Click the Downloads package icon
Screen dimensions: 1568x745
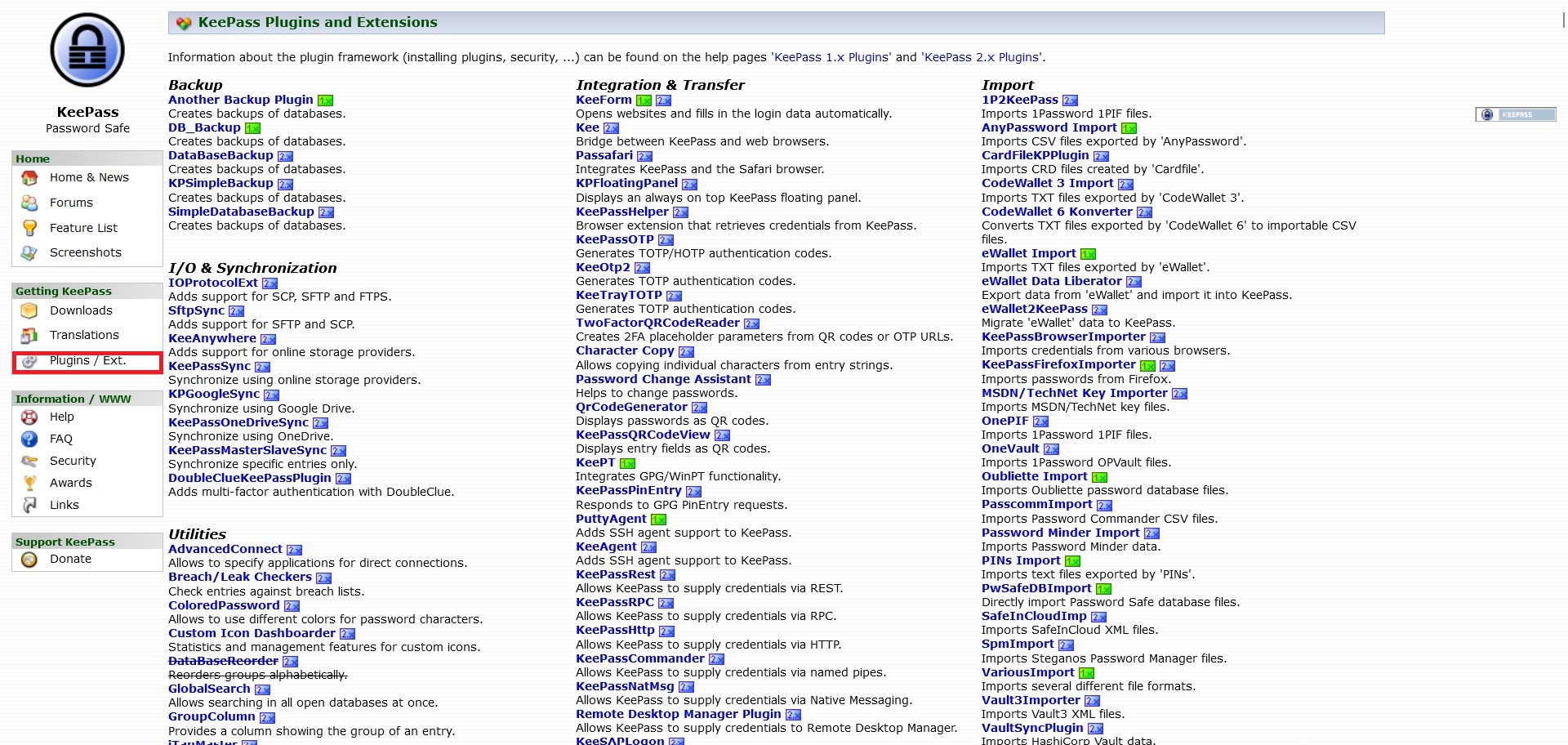click(x=29, y=310)
